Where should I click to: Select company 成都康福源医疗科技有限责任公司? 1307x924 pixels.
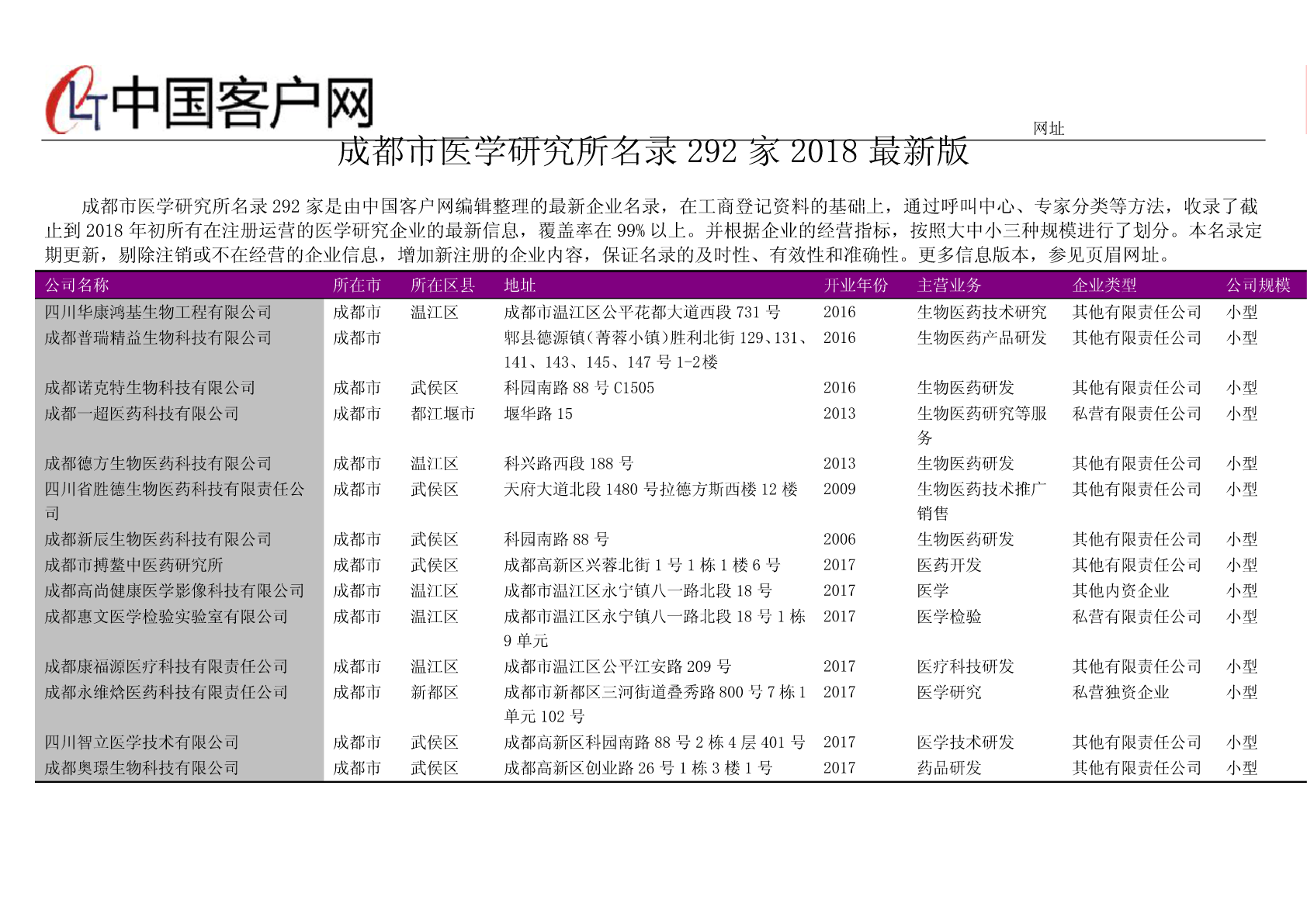(x=166, y=666)
